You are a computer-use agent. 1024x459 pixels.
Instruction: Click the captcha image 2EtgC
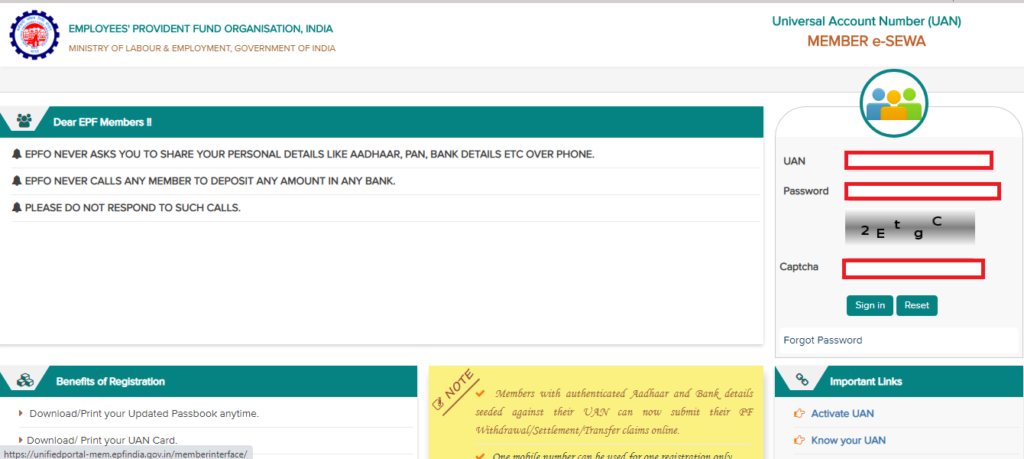(909, 228)
